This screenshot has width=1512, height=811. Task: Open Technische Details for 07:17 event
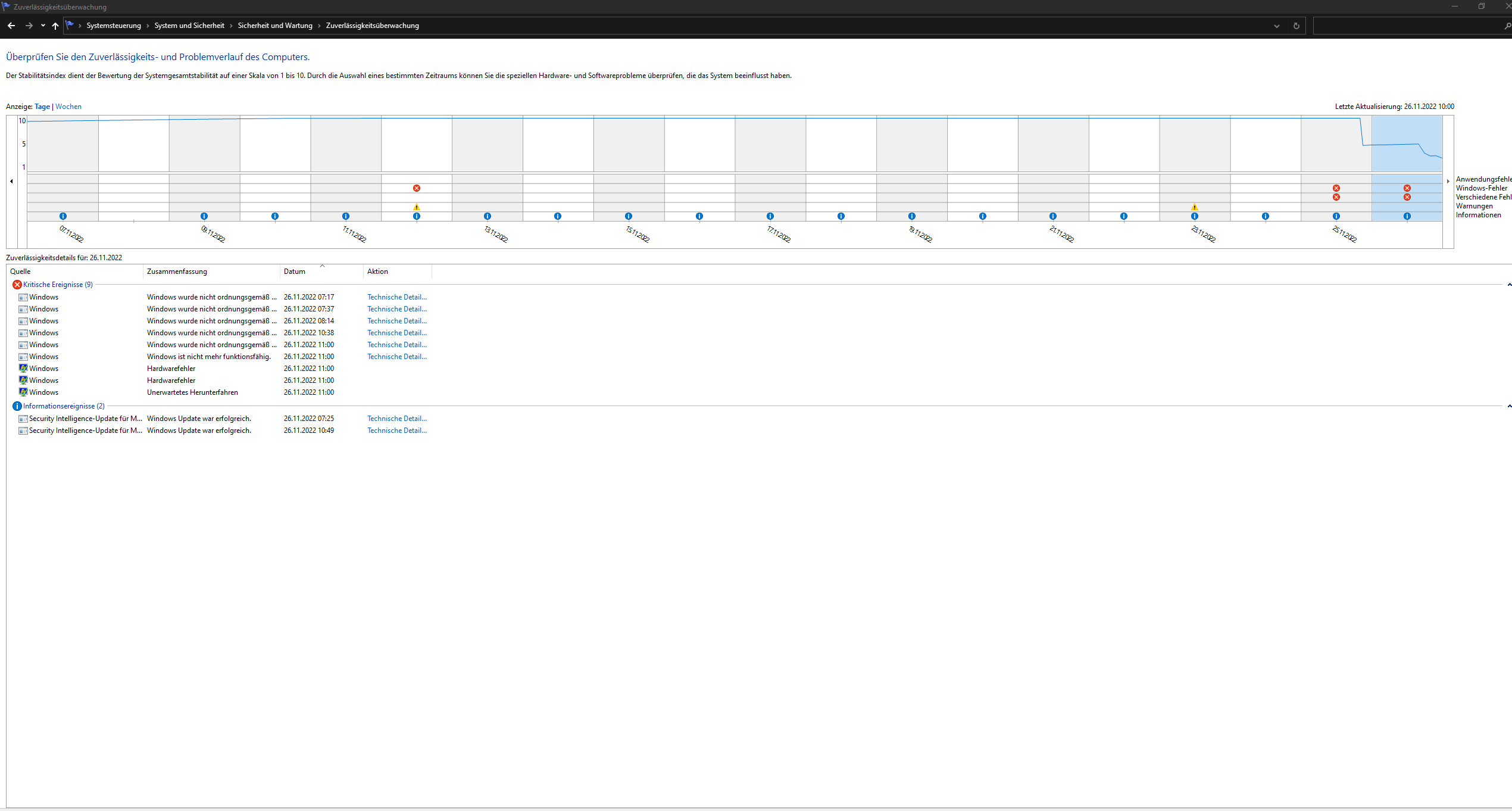[x=396, y=297]
